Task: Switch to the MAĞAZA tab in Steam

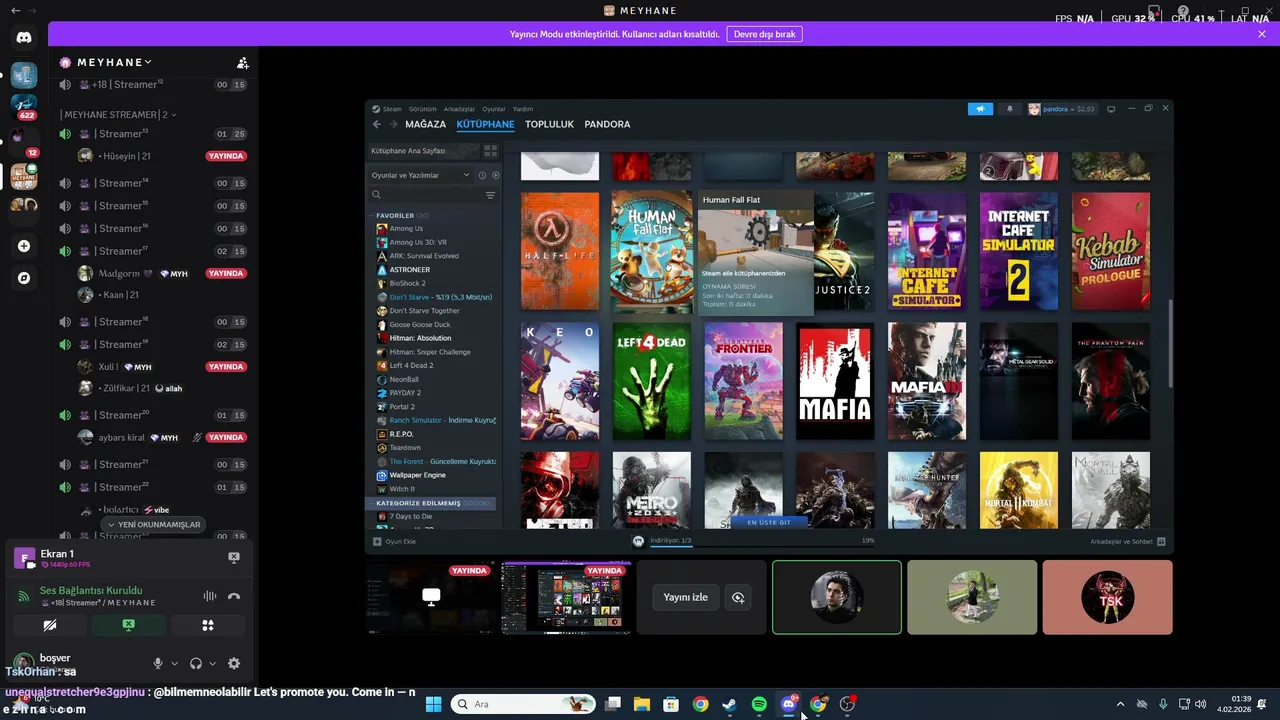Action: click(x=426, y=125)
